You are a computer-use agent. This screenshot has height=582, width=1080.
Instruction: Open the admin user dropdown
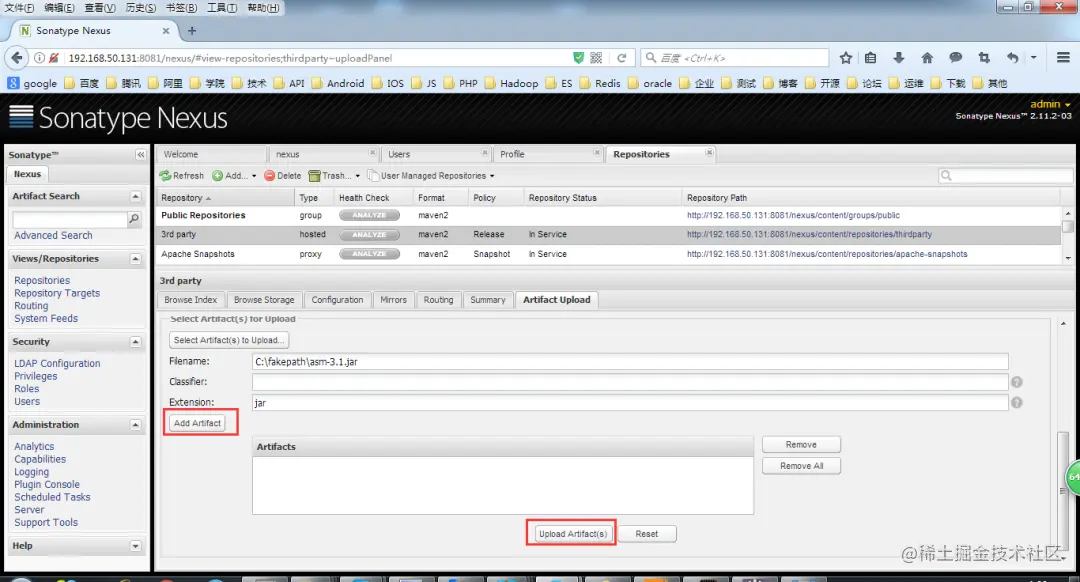1050,104
